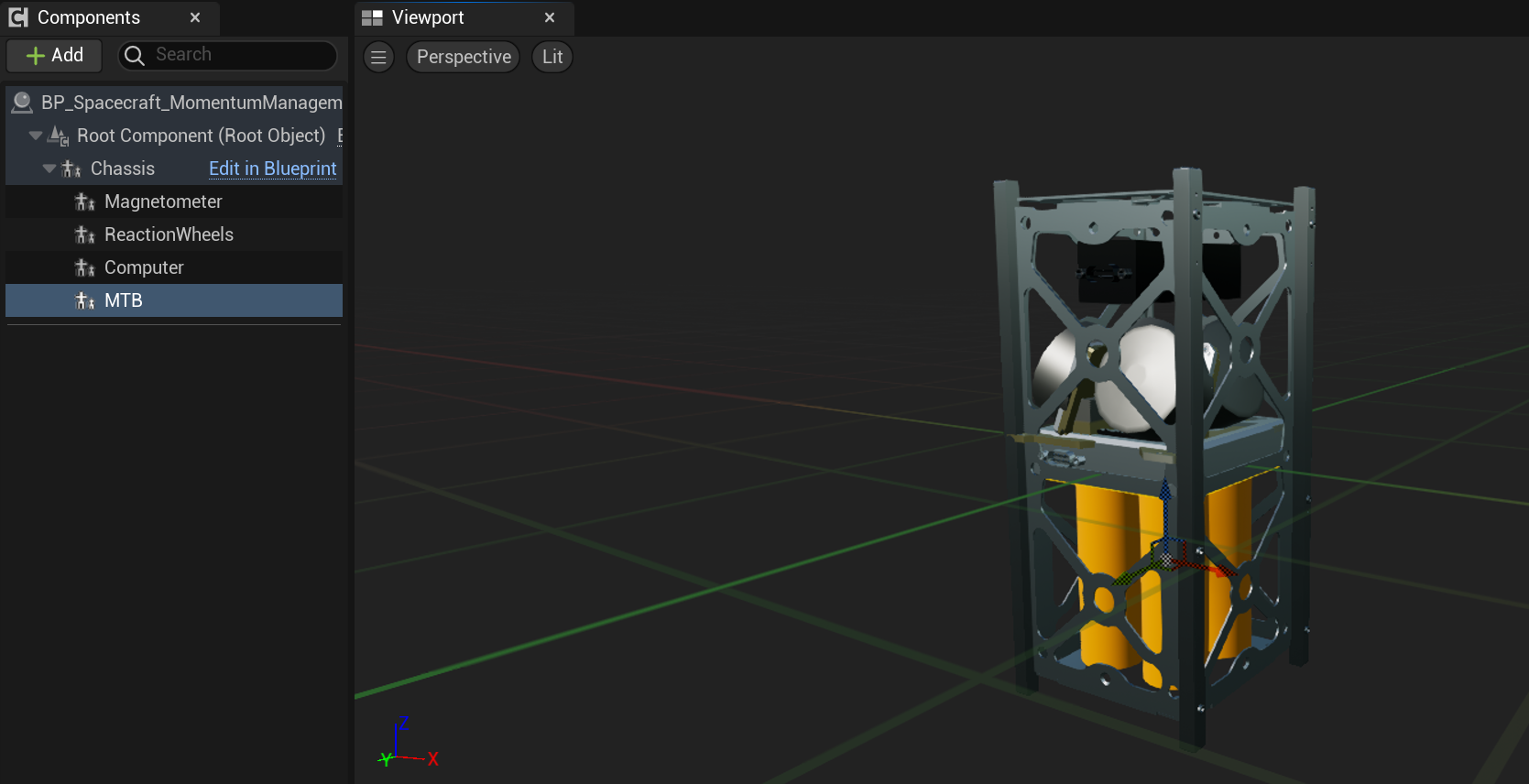Viewport: 1529px width, 784px height.
Task: Select the MTB component in tree
Action: coord(124,300)
